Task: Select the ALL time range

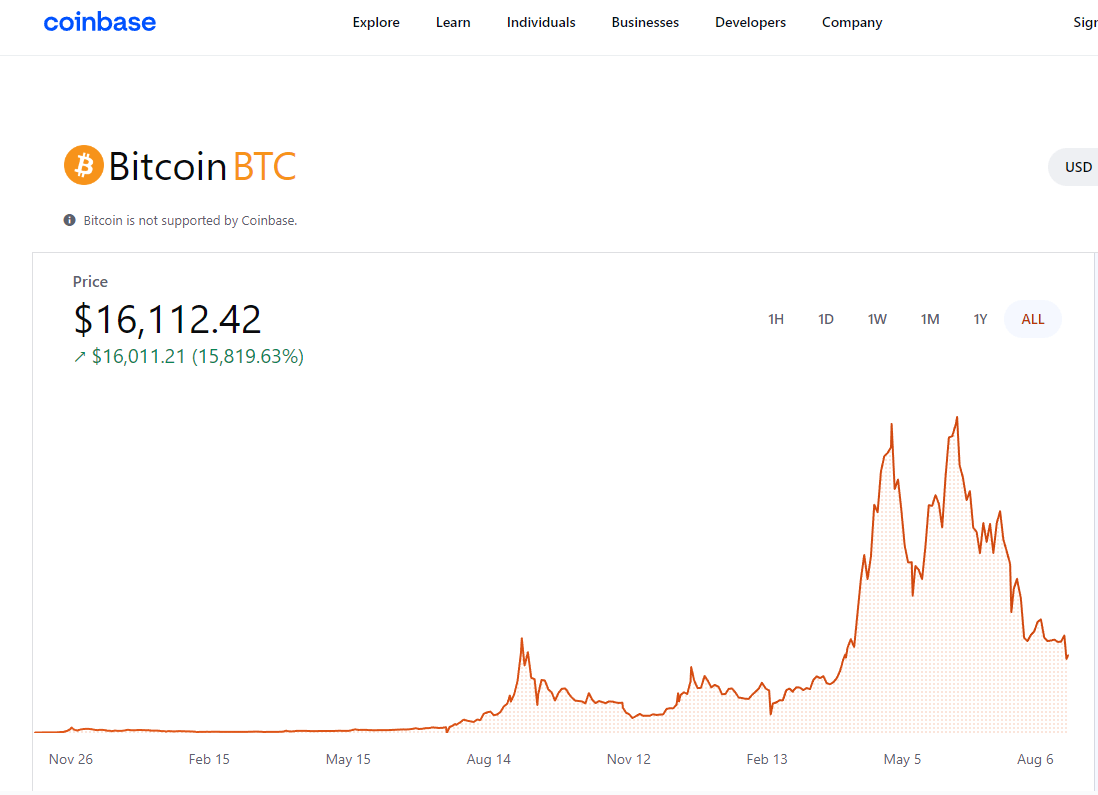Action: 1032,318
